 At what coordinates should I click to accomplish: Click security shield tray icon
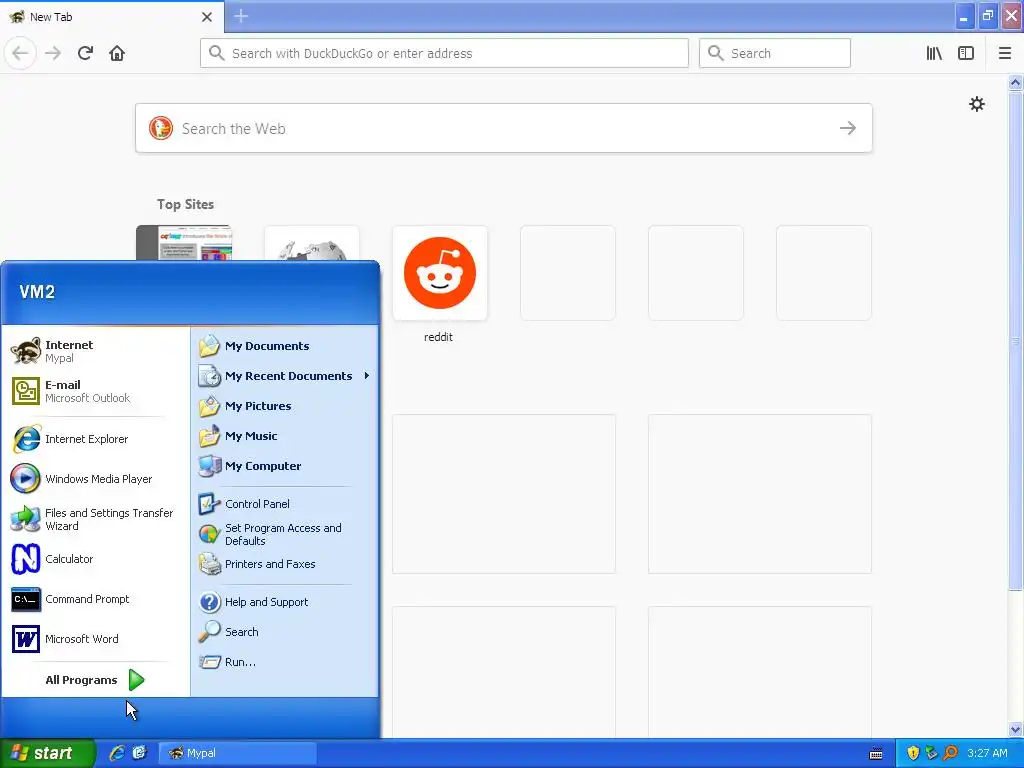[913, 753]
